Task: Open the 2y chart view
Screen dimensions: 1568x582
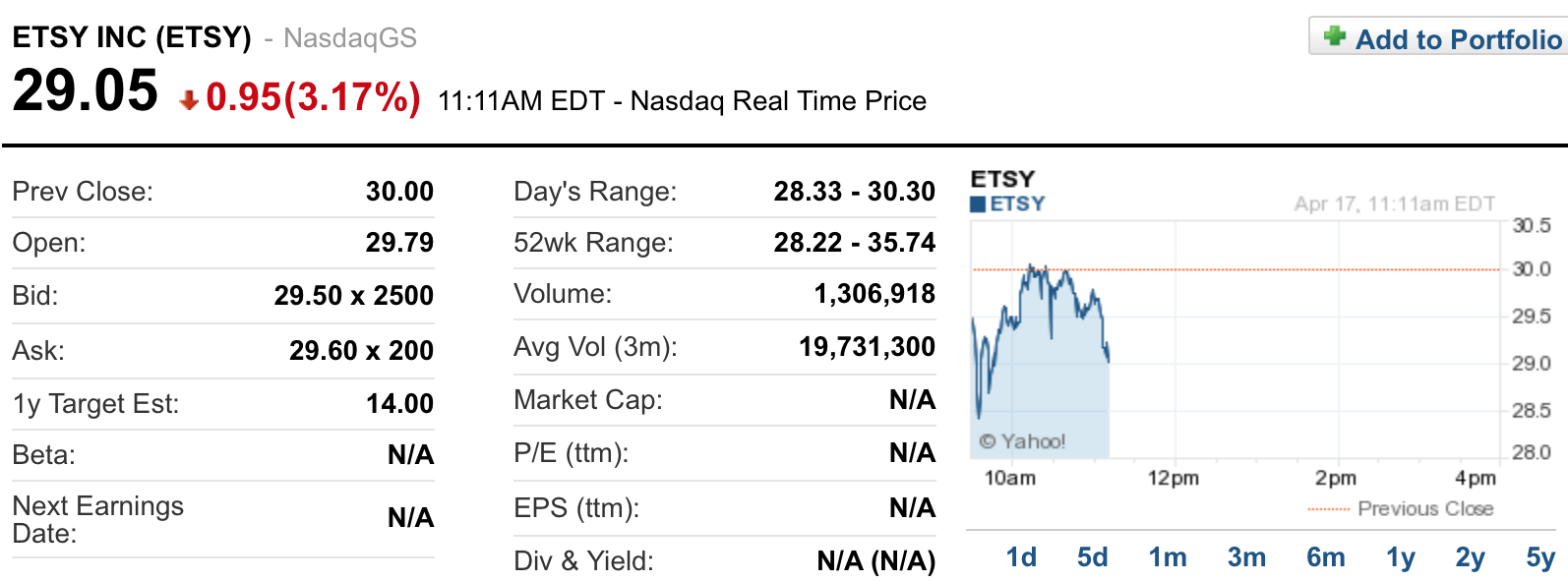Action: (1474, 556)
